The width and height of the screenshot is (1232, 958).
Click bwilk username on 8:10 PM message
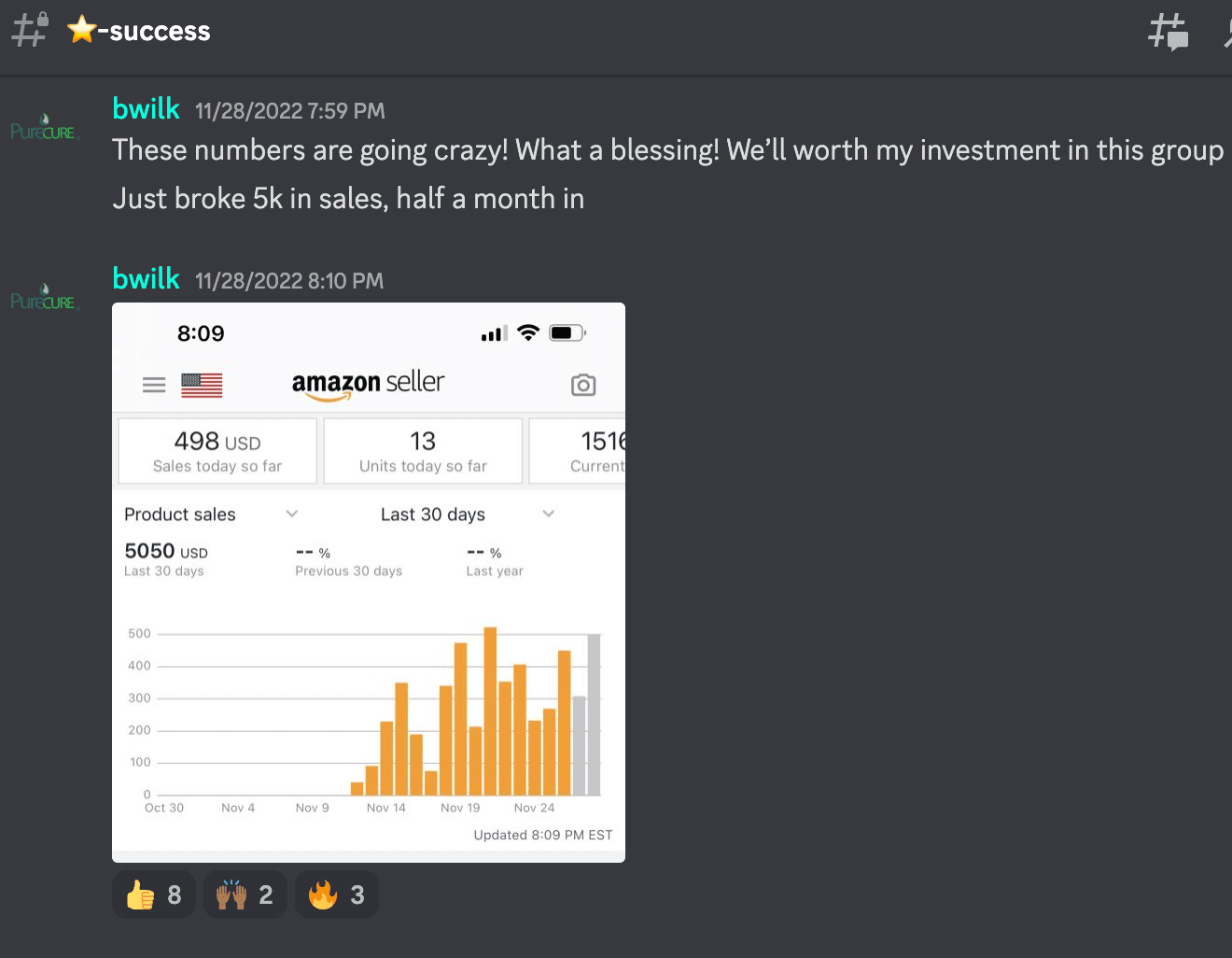(x=146, y=279)
